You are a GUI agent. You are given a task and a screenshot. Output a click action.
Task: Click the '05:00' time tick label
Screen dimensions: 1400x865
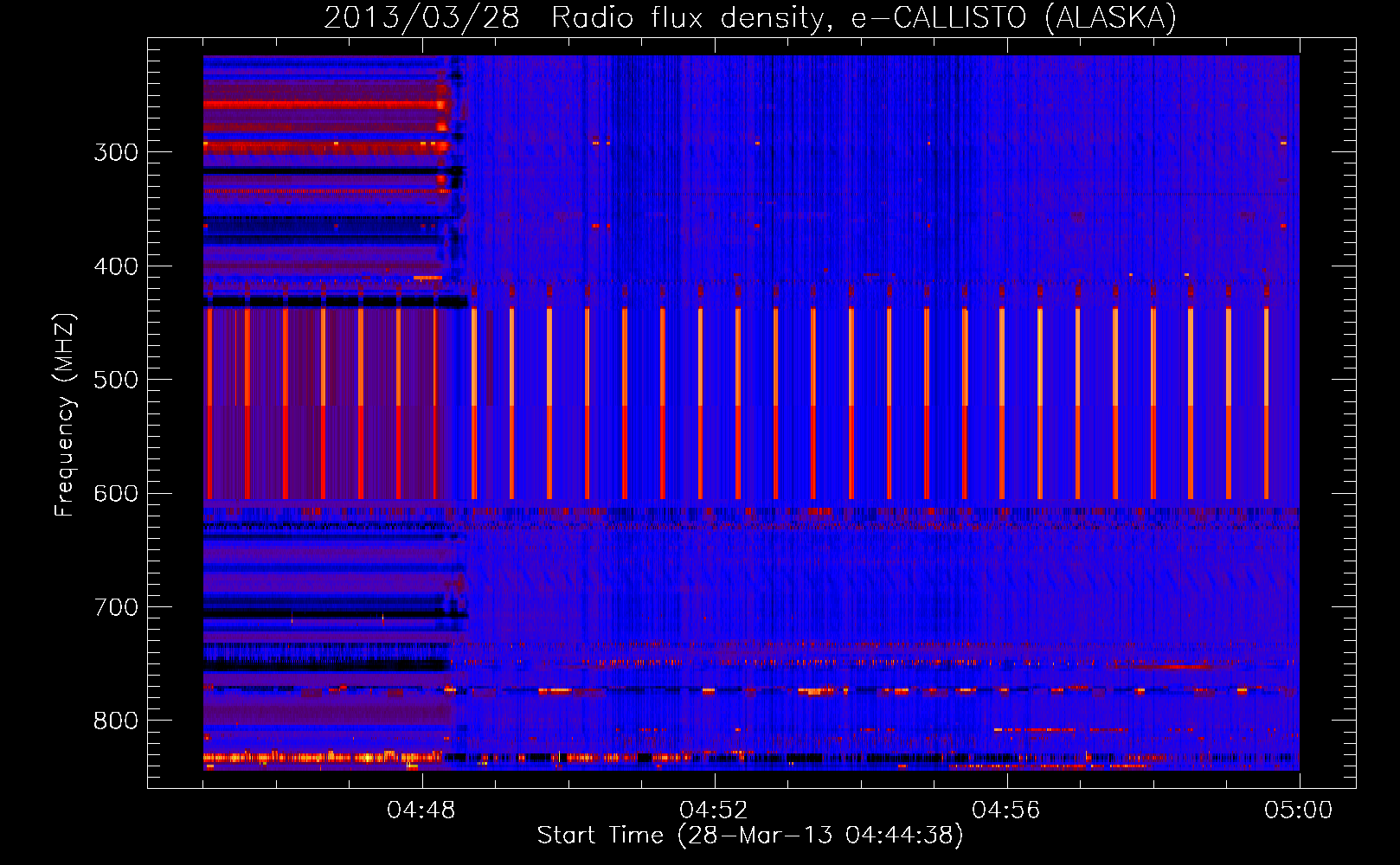[1299, 811]
